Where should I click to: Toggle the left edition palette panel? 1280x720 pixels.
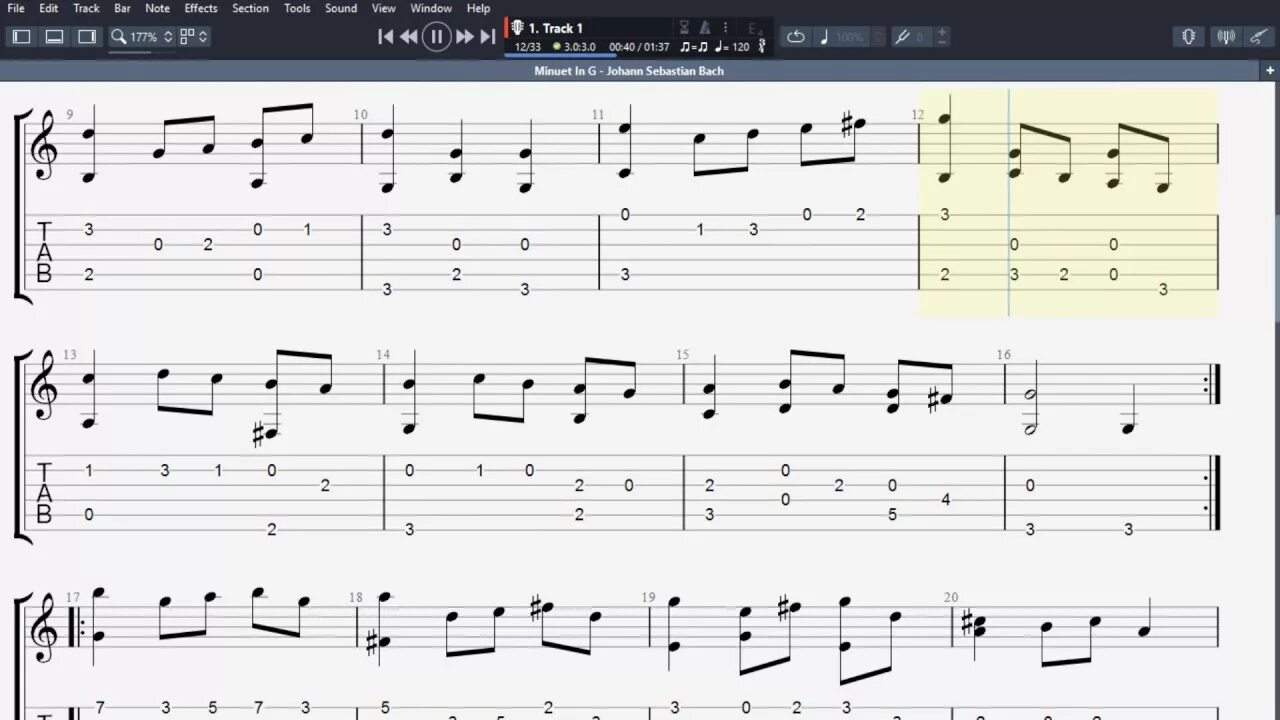pyautogui.click(x=21, y=37)
